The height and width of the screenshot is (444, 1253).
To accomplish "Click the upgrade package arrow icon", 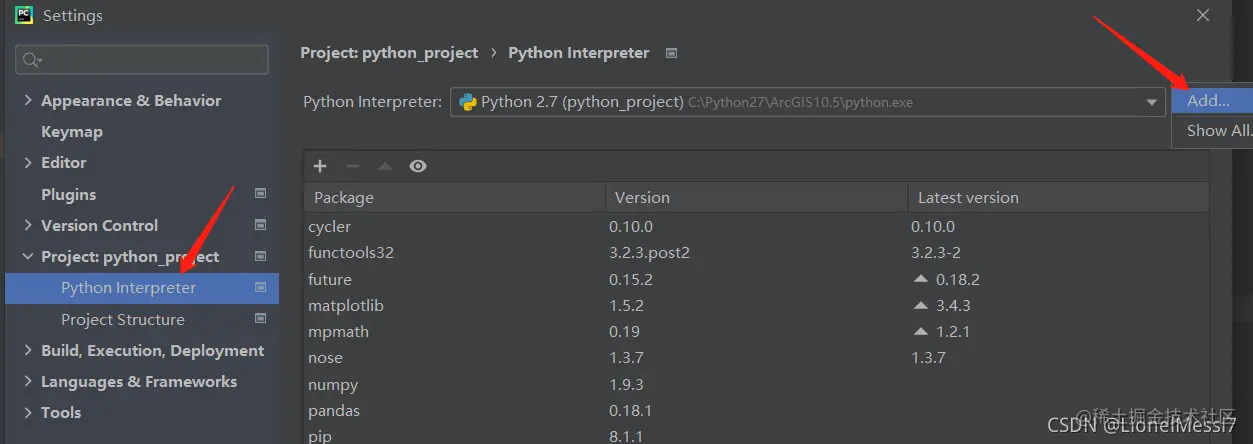I will coord(384,166).
